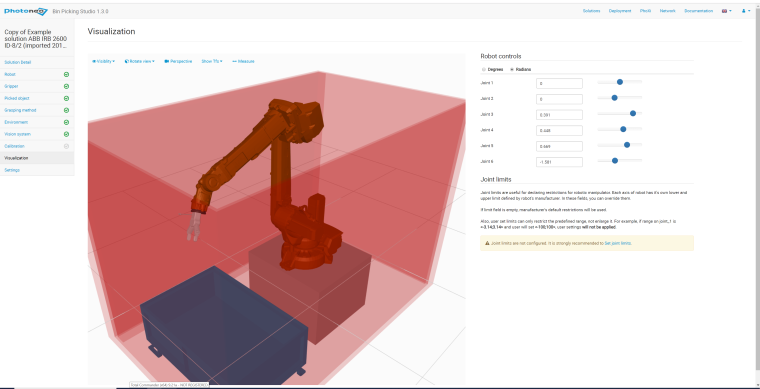Open PhoXi in the top navigation

[645, 11]
